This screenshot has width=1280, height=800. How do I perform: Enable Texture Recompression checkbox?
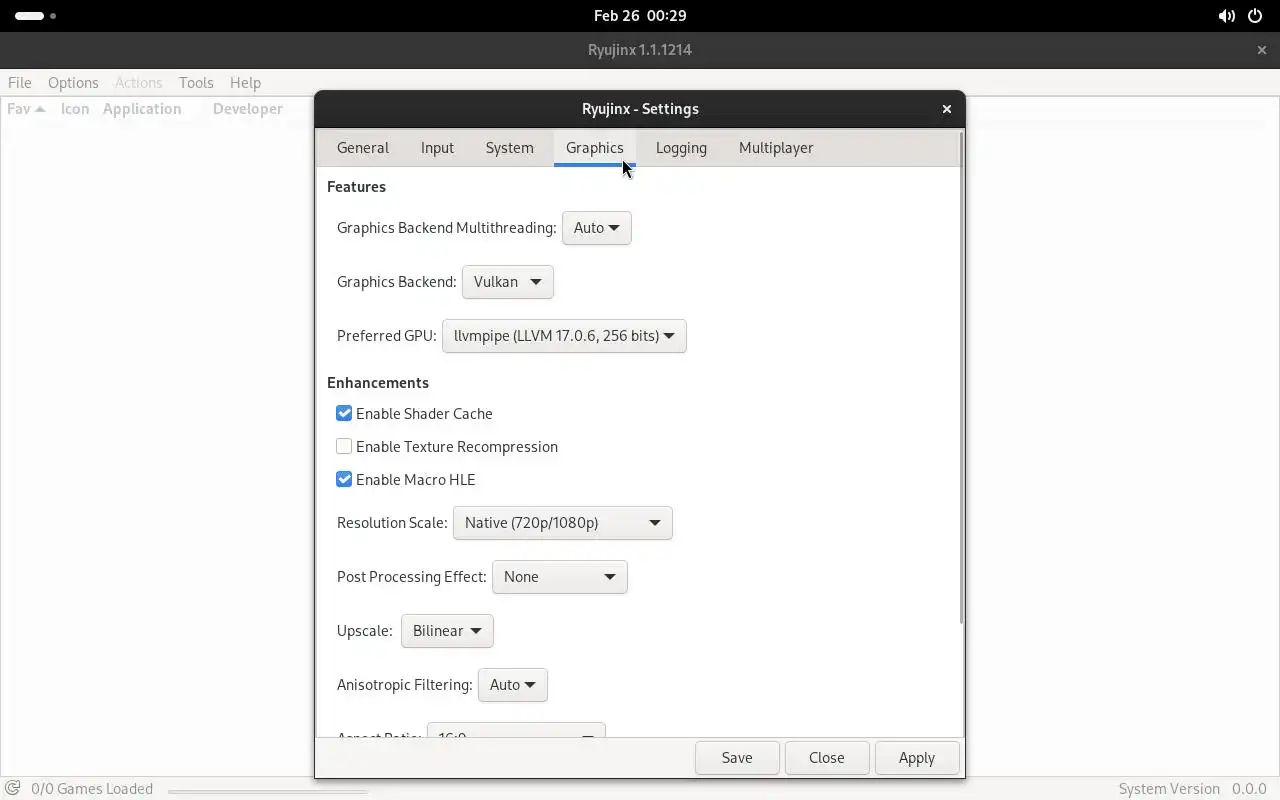344,447
